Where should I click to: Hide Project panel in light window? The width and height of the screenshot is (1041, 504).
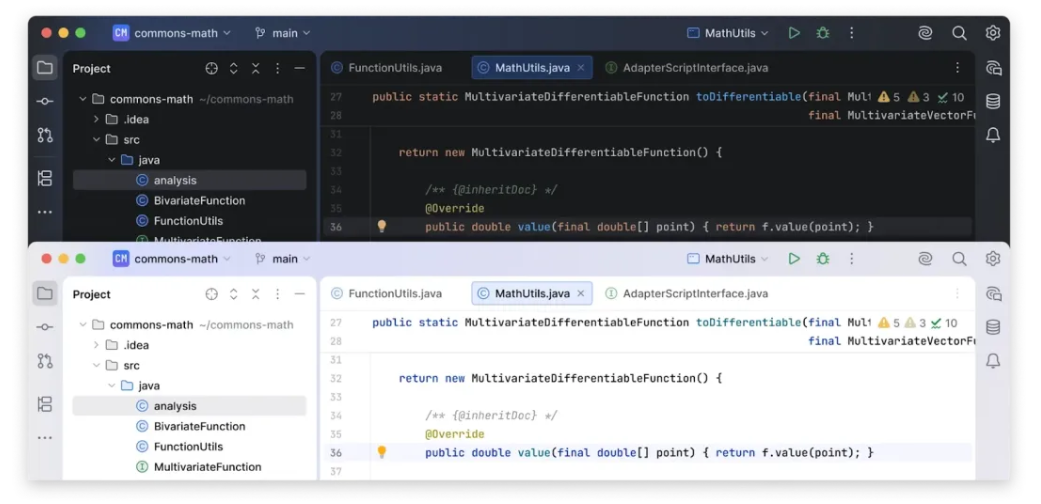pyautogui.click(x=299, y=294)
